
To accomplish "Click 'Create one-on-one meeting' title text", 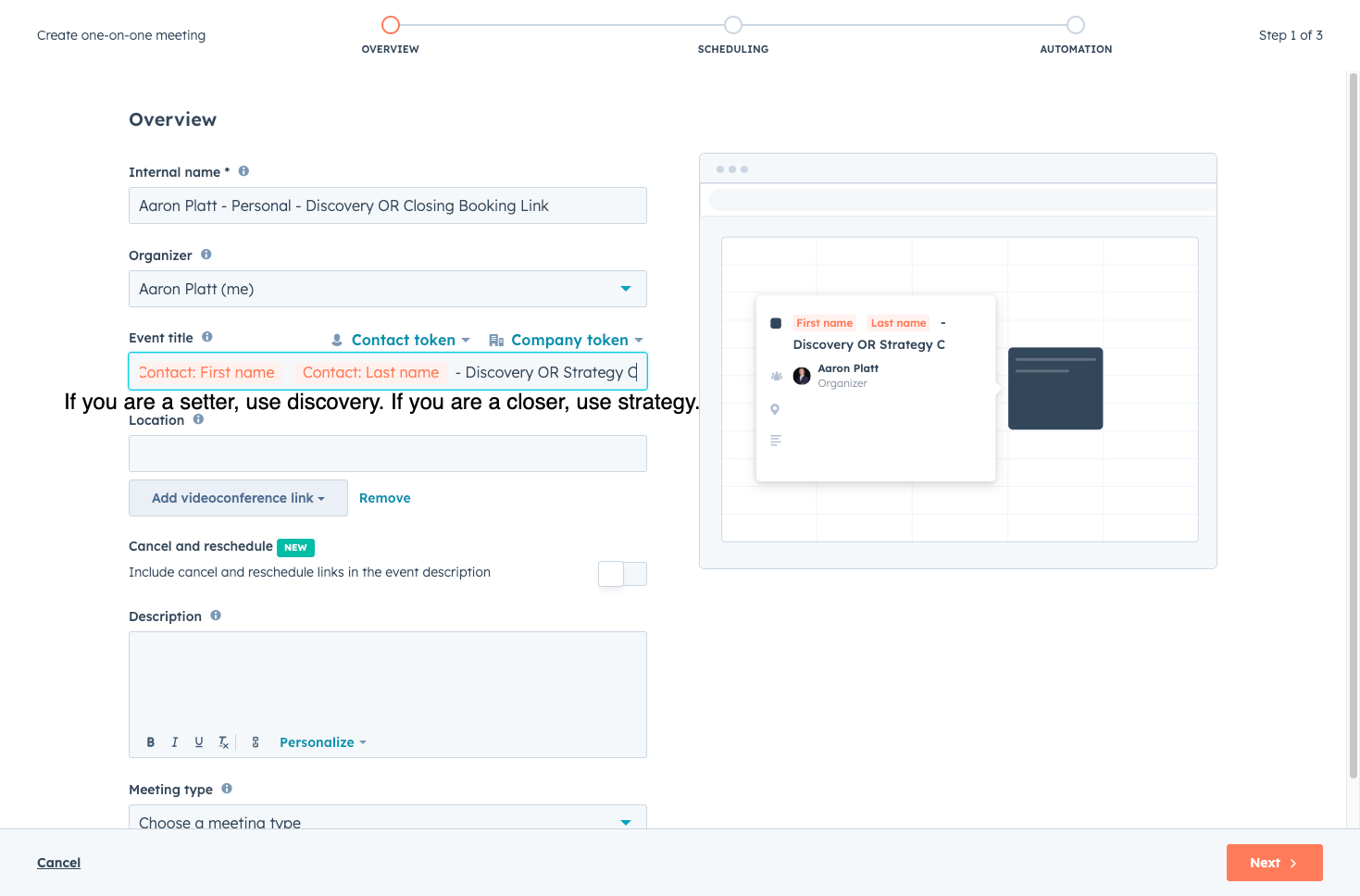I will point(121,35).
